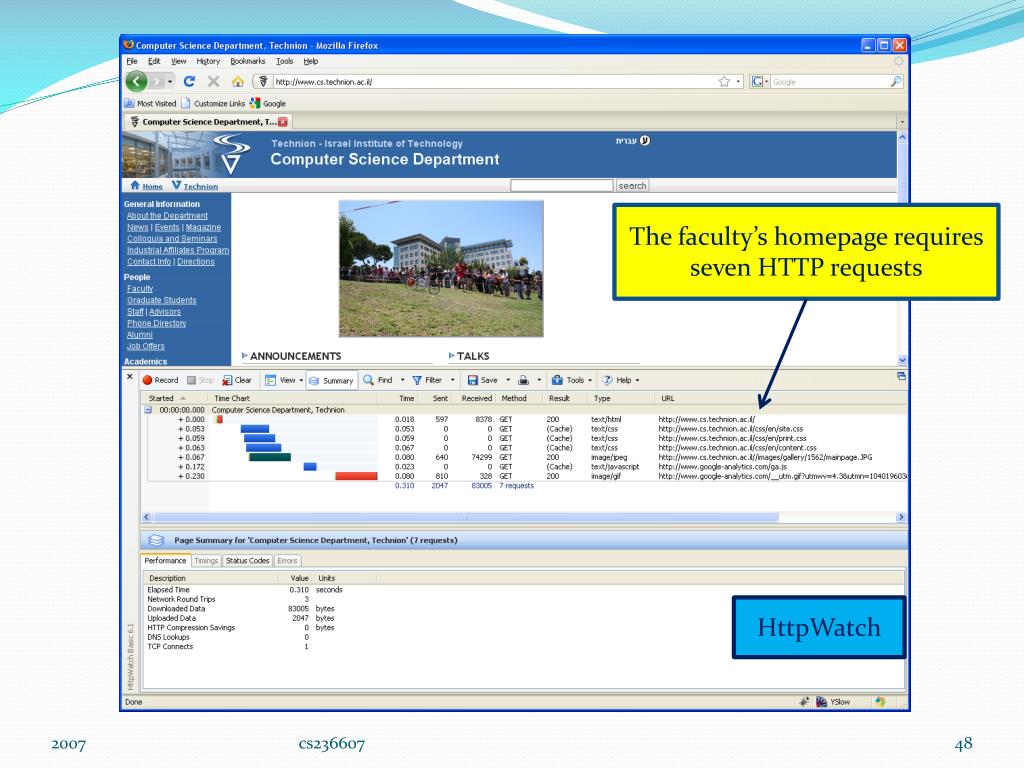This screenshot has width=1024, height=768.
Task: Bookmark page with the star icon
Action: [724, 82]
